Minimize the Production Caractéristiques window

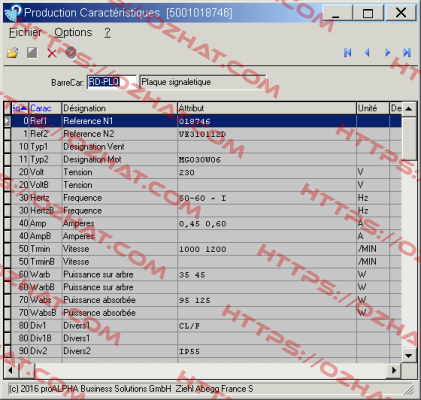(337, 13)
